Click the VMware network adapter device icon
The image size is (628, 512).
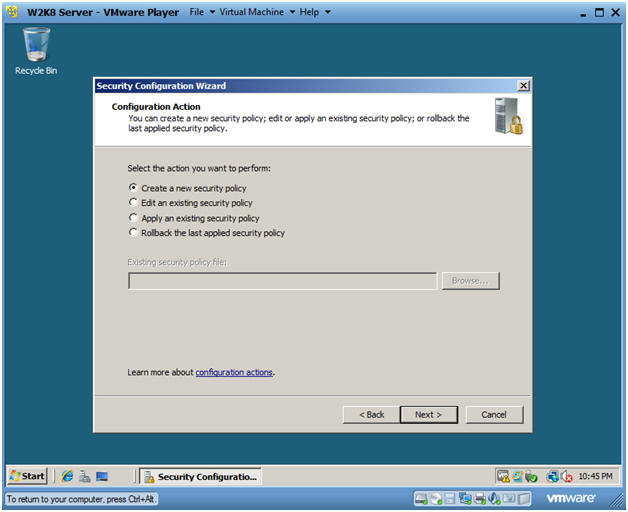[465, 499]
